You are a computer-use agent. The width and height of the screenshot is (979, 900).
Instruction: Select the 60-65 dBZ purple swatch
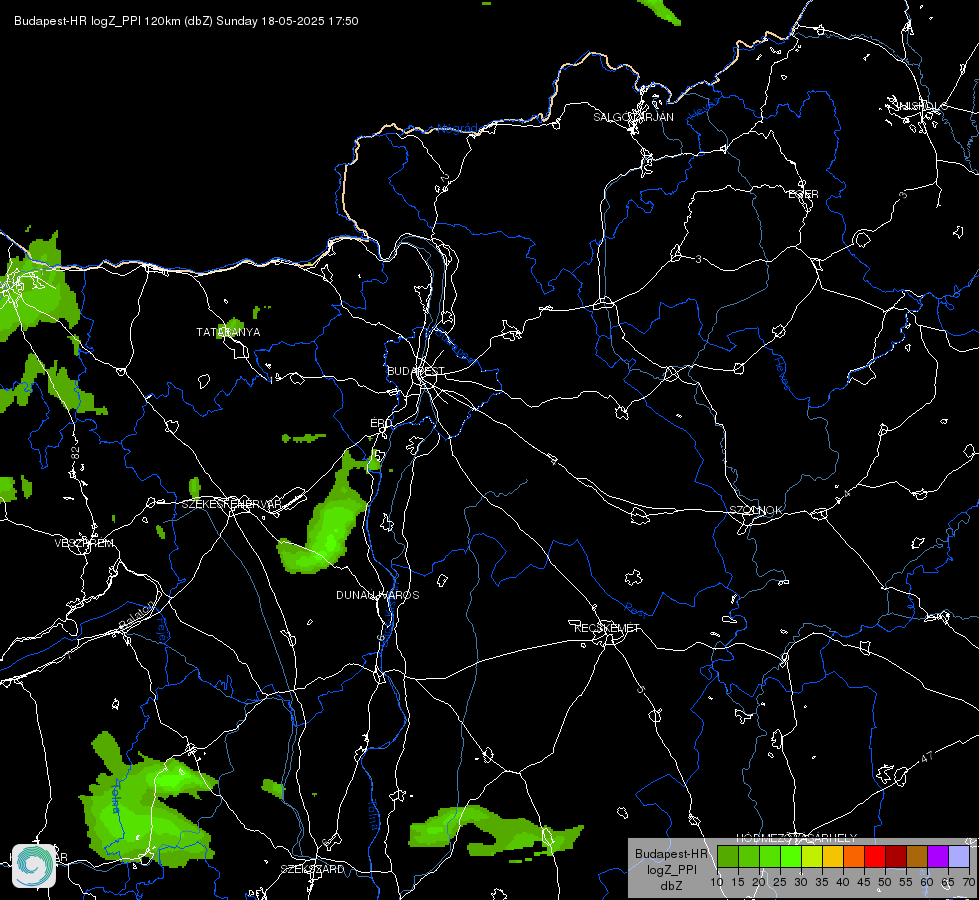point(938,856)
